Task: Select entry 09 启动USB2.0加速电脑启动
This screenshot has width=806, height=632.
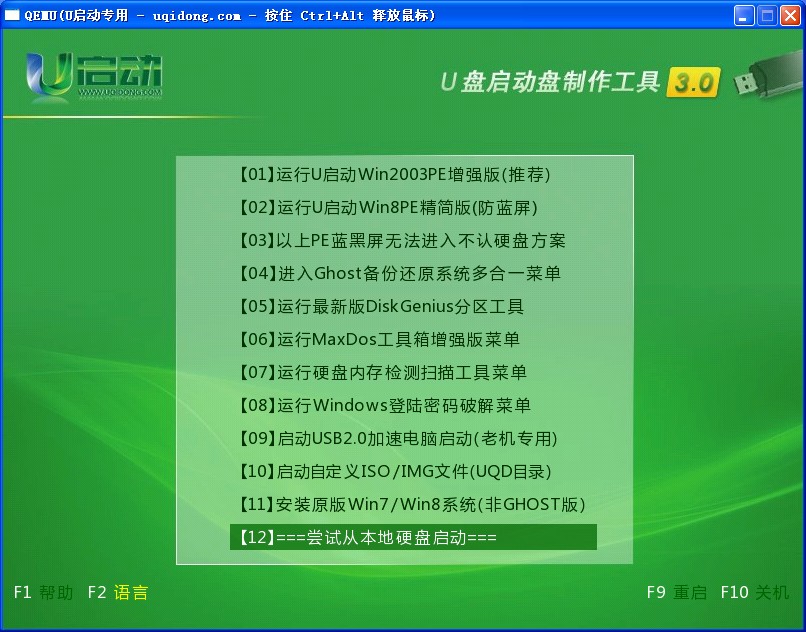Action: 398,439
